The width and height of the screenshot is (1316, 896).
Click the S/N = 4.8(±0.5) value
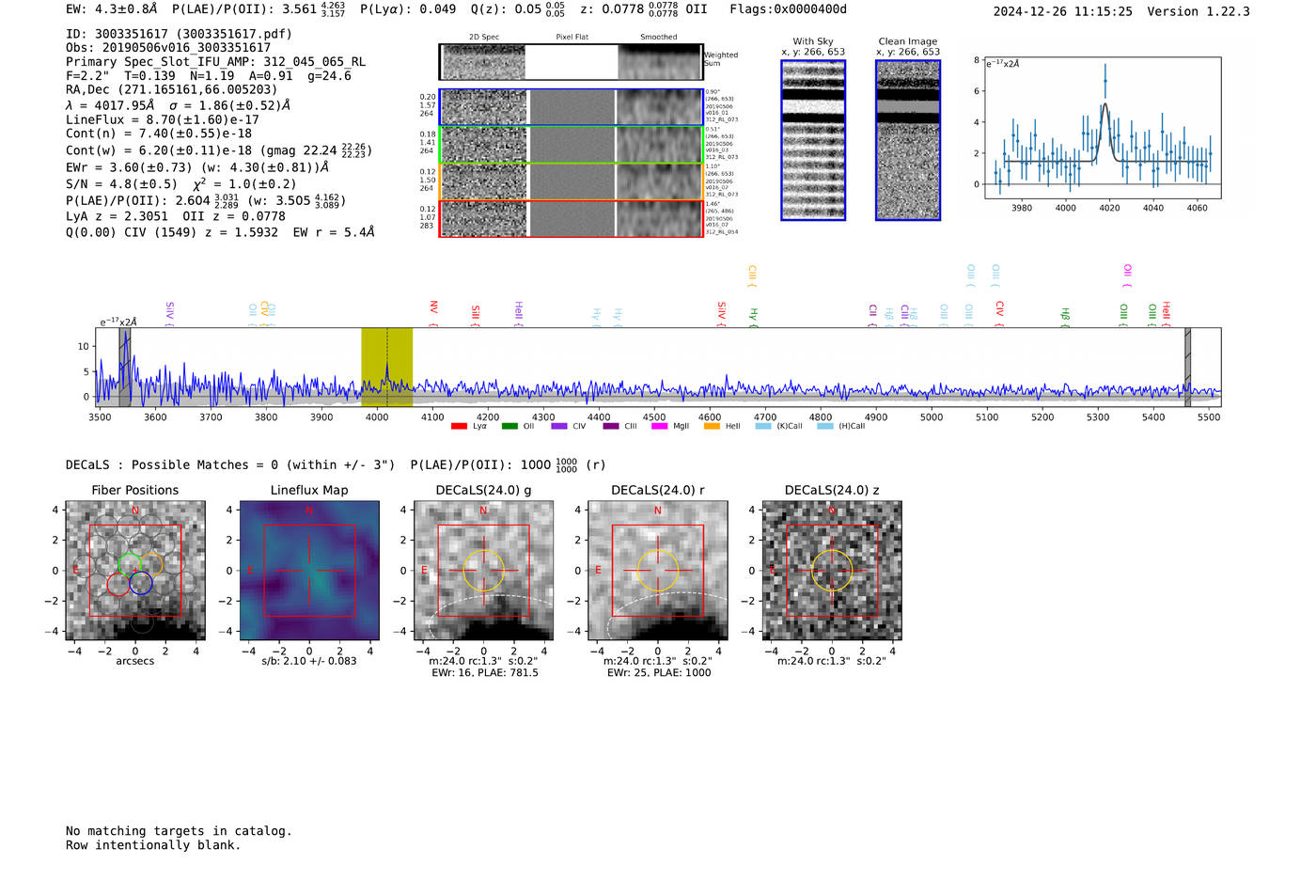121,184
